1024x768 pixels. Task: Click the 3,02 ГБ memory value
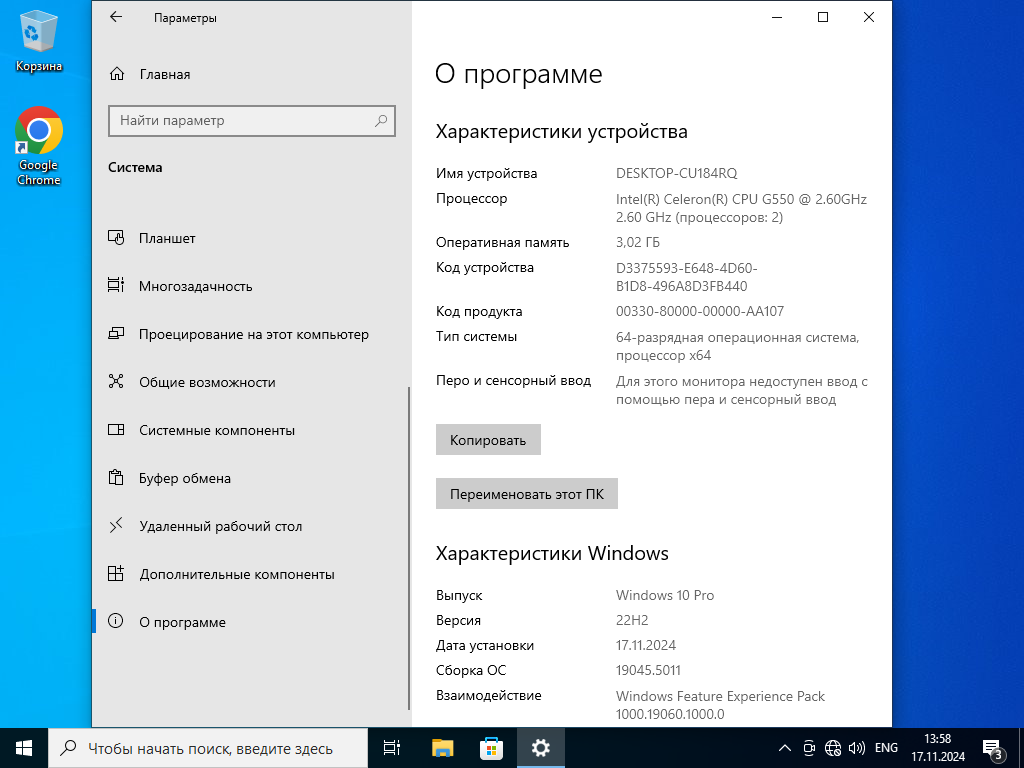637,242
